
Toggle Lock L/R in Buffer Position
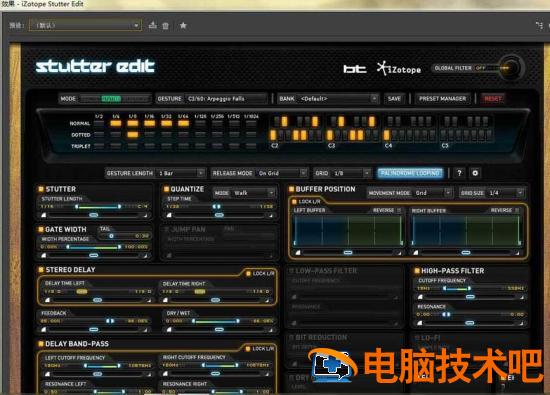[x=294, y=202]
